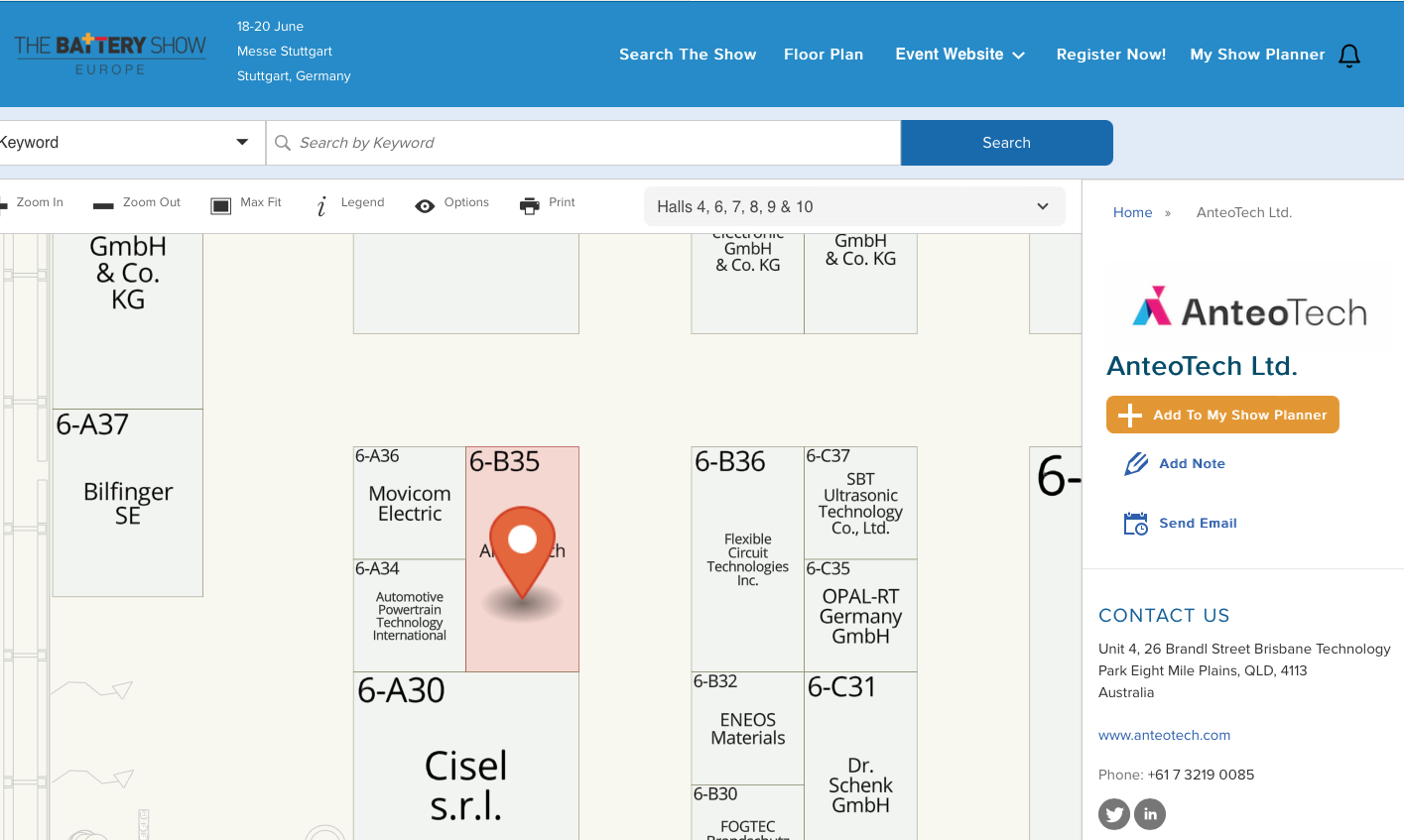Click the Send Email link
The height and width of the screenshot is (840, 1404).
point(1198,524)
